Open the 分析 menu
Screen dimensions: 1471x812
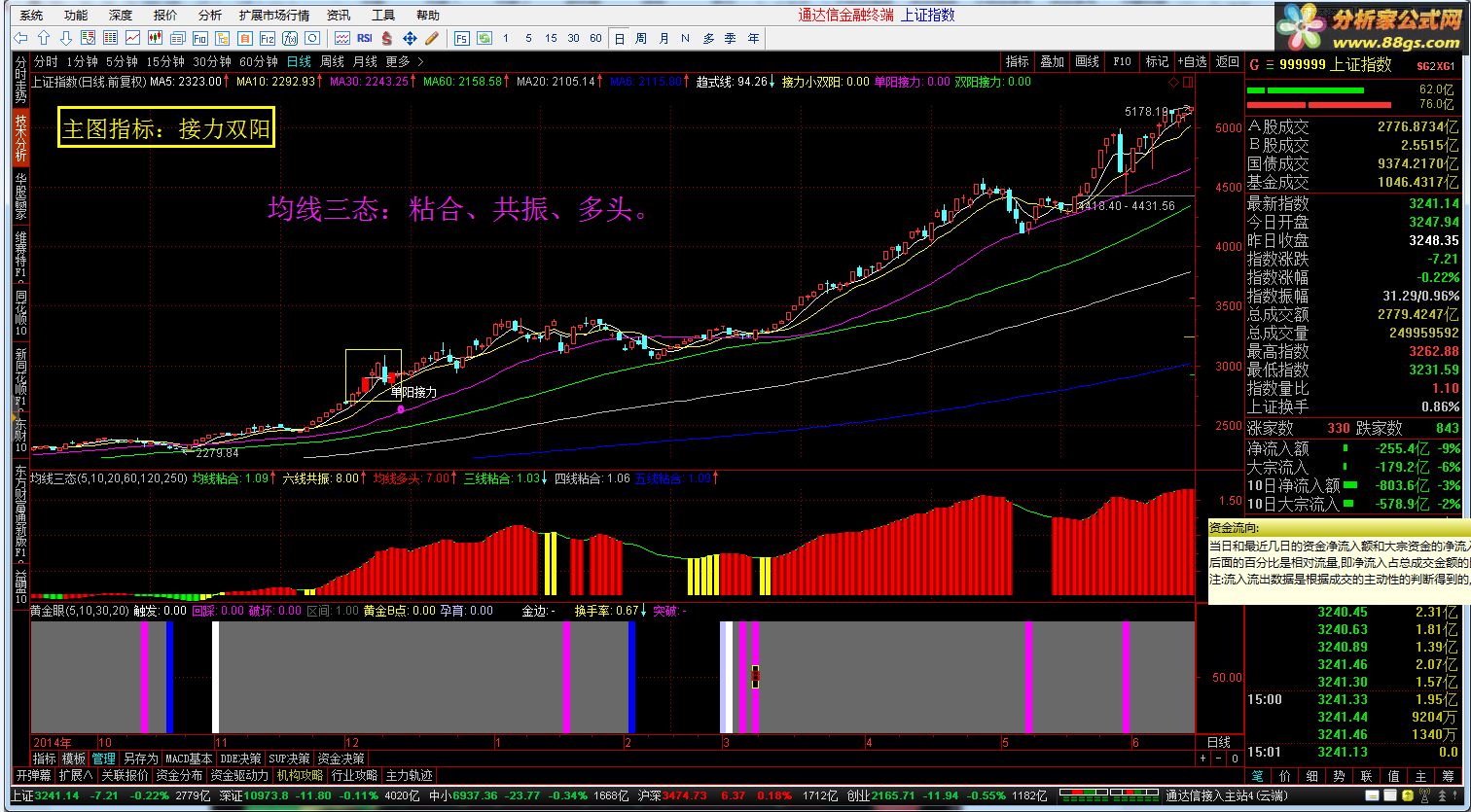click(x=209, y=15)
